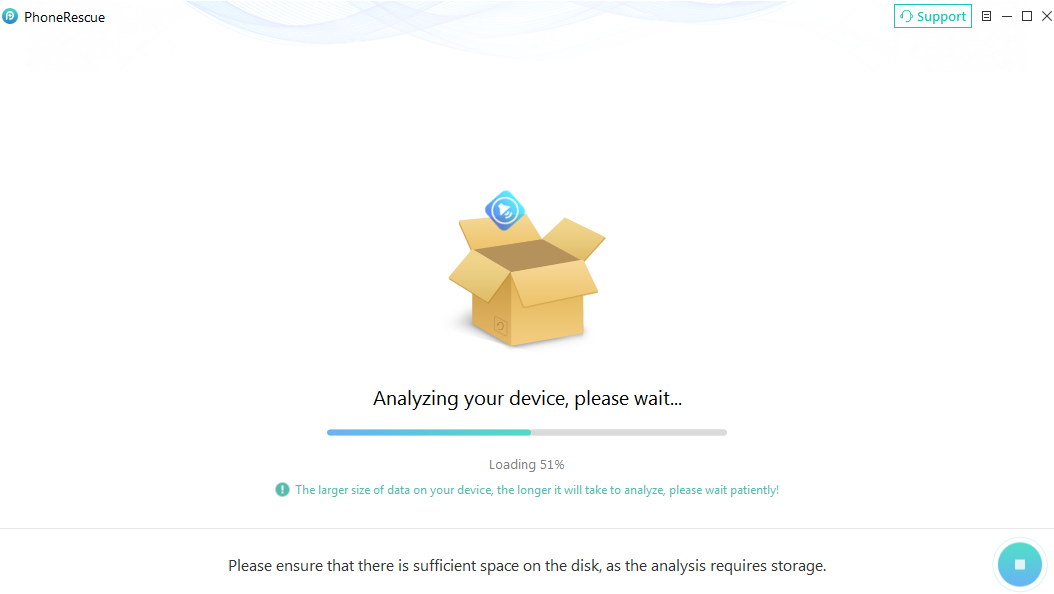Viewport: 1054px width, 594px height.
Task: Select the "Loading 51%" status text
Action: pos(526,464)
